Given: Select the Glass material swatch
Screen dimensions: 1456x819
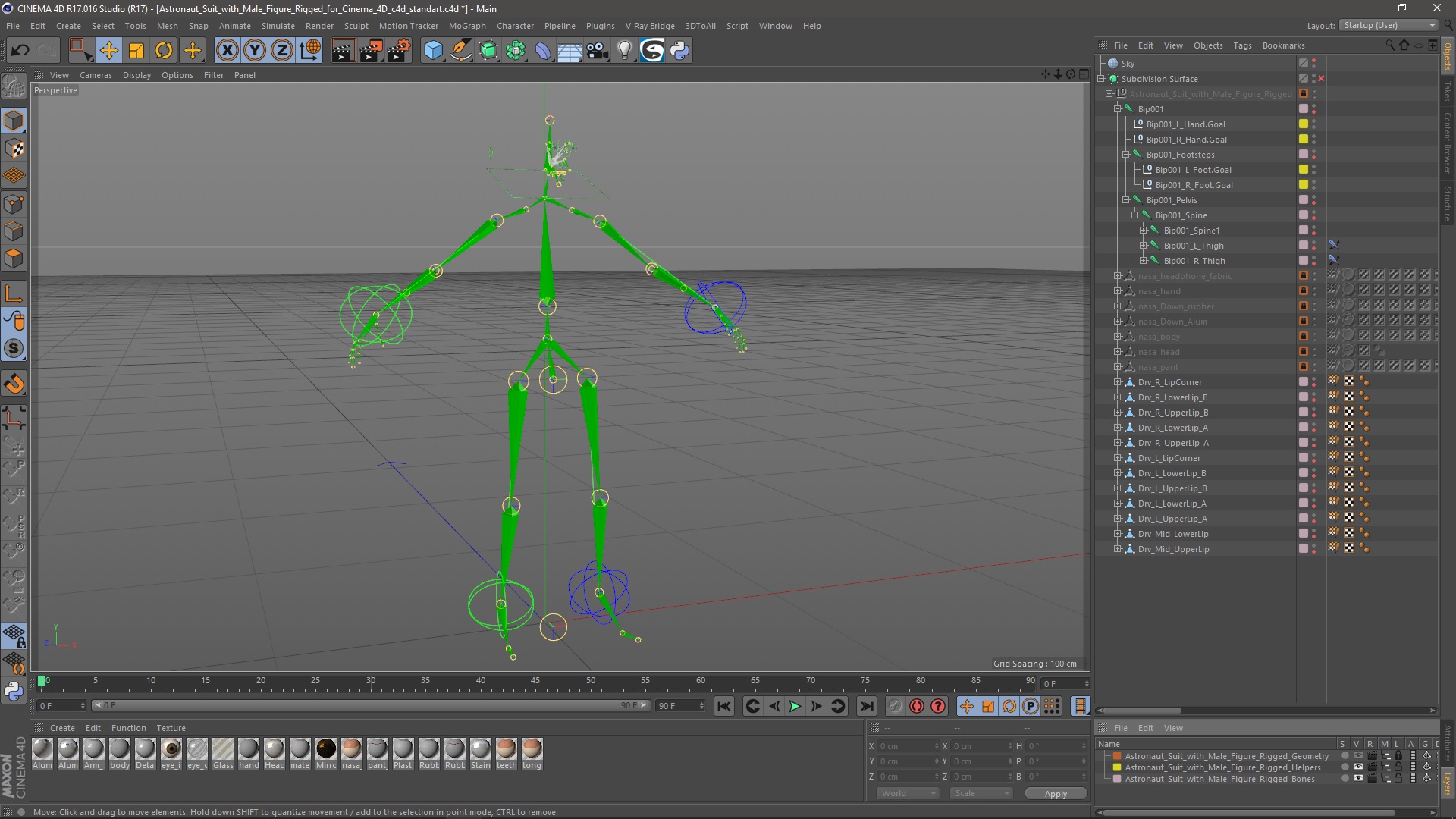Looking at the screenshot, I should (223, 751).
